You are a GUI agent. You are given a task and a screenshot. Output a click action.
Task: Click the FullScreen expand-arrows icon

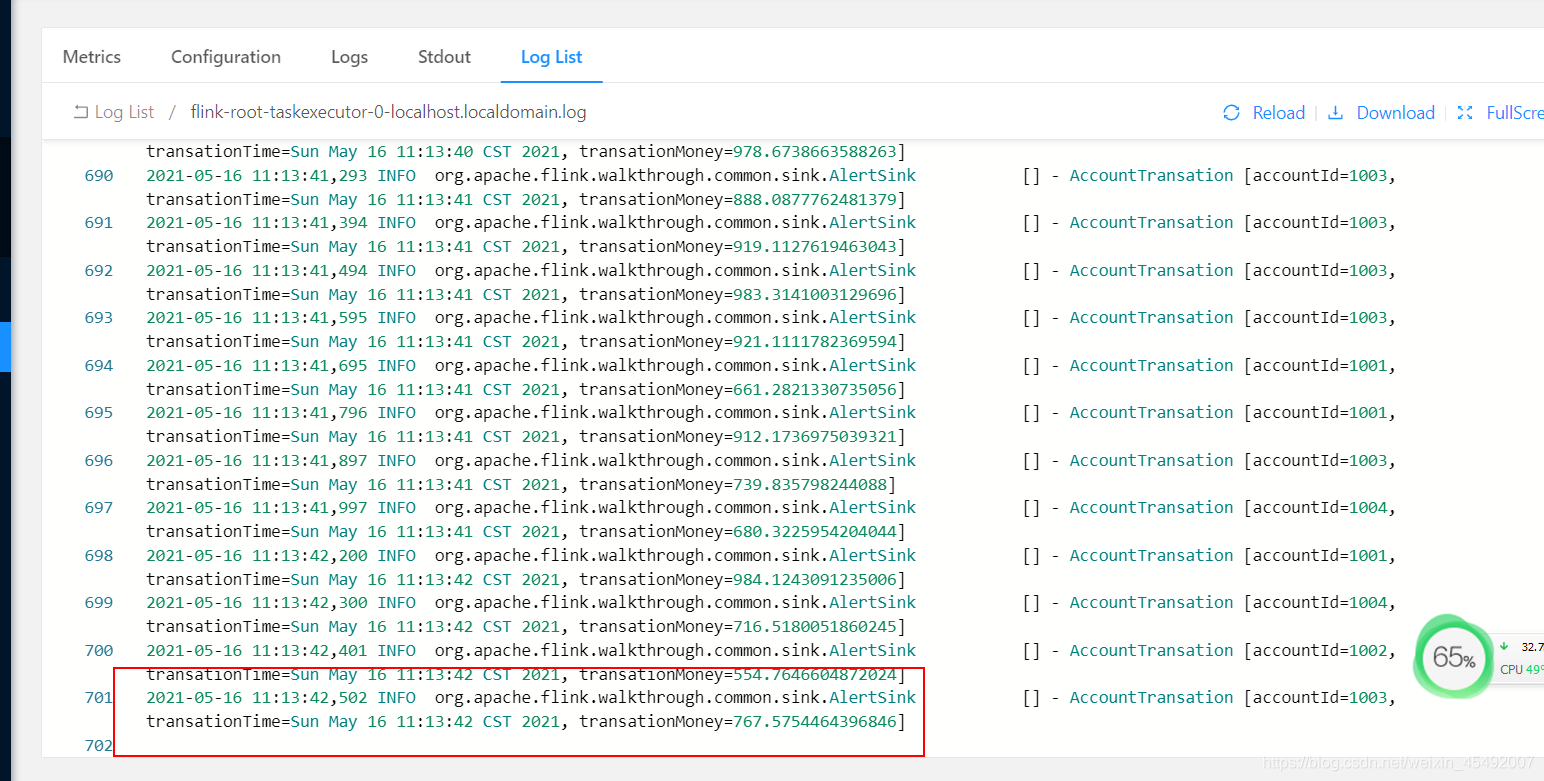(1464, 112)
